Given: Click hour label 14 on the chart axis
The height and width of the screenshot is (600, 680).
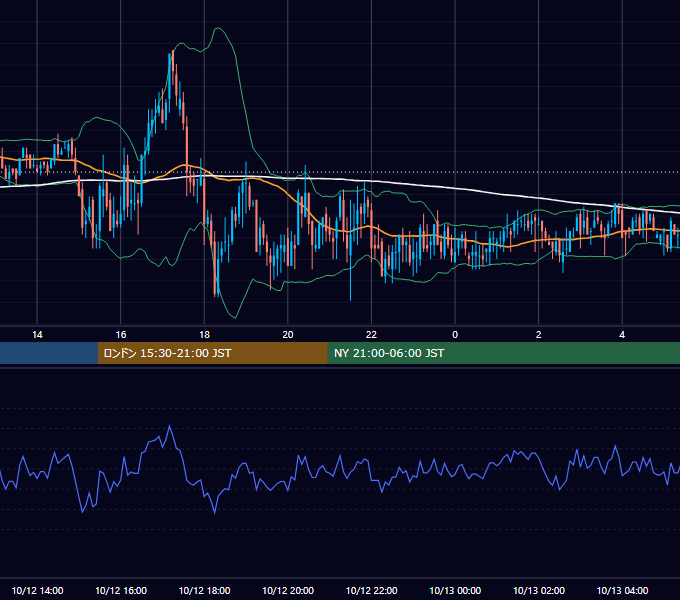Looking at the screenshot, I should (37, 335).
